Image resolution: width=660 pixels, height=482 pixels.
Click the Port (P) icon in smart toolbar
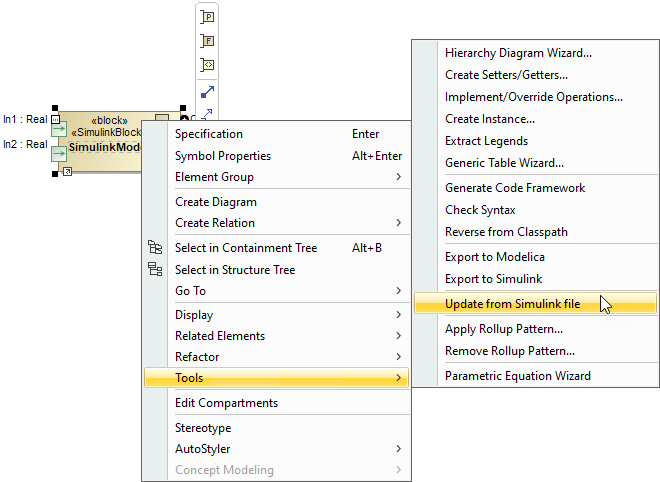click(x=207, y=17)
